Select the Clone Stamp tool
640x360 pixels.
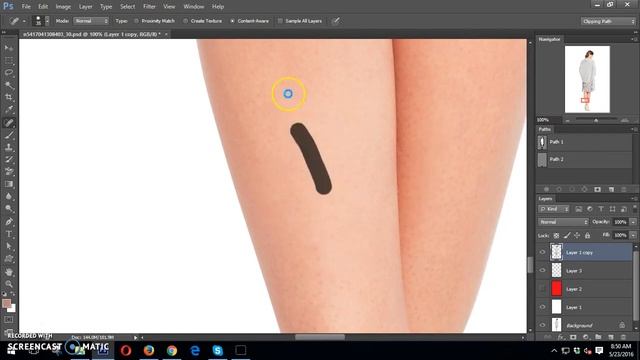tap(9, 147)
